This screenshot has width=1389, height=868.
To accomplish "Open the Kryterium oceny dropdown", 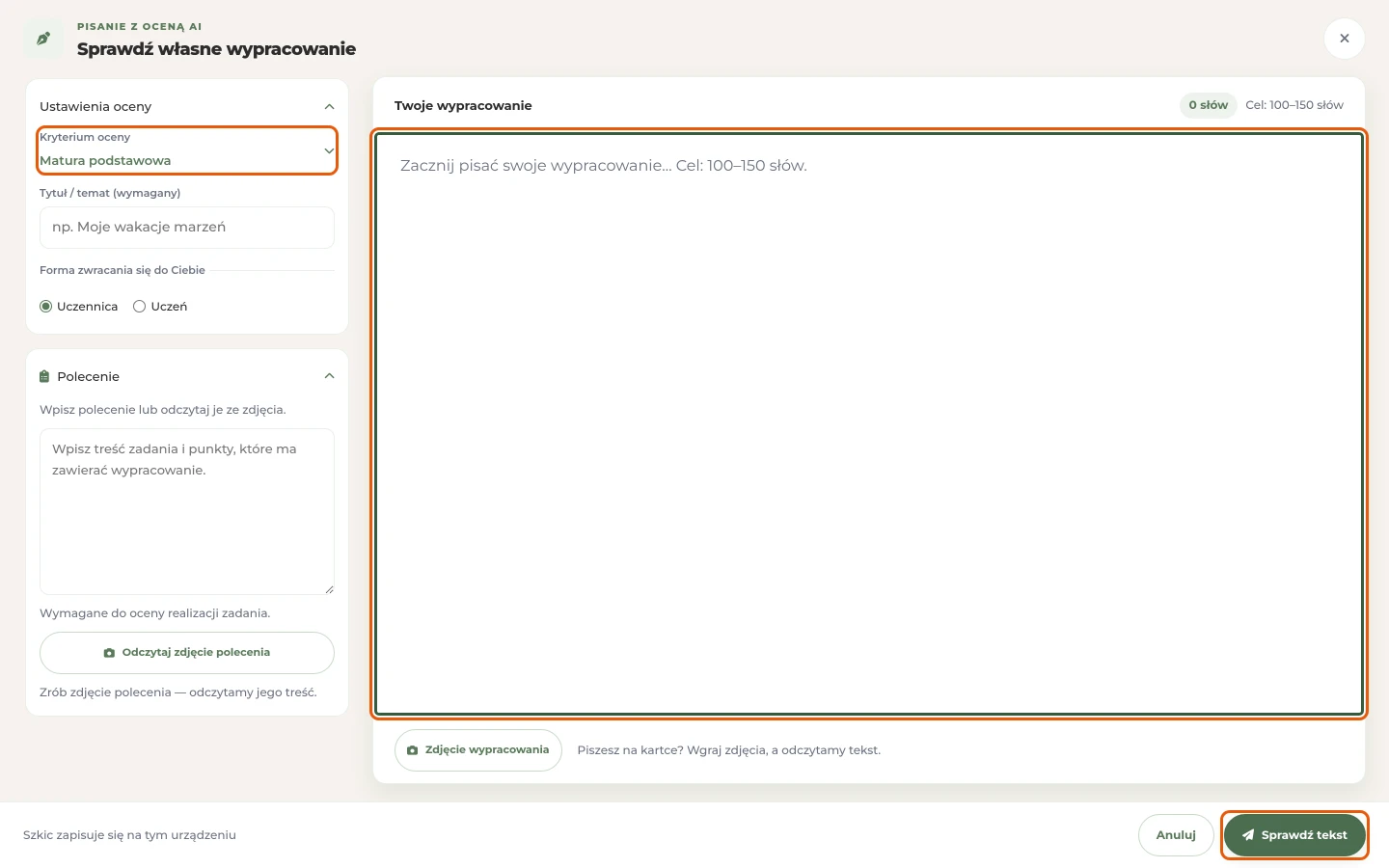I will coord(187,150).
